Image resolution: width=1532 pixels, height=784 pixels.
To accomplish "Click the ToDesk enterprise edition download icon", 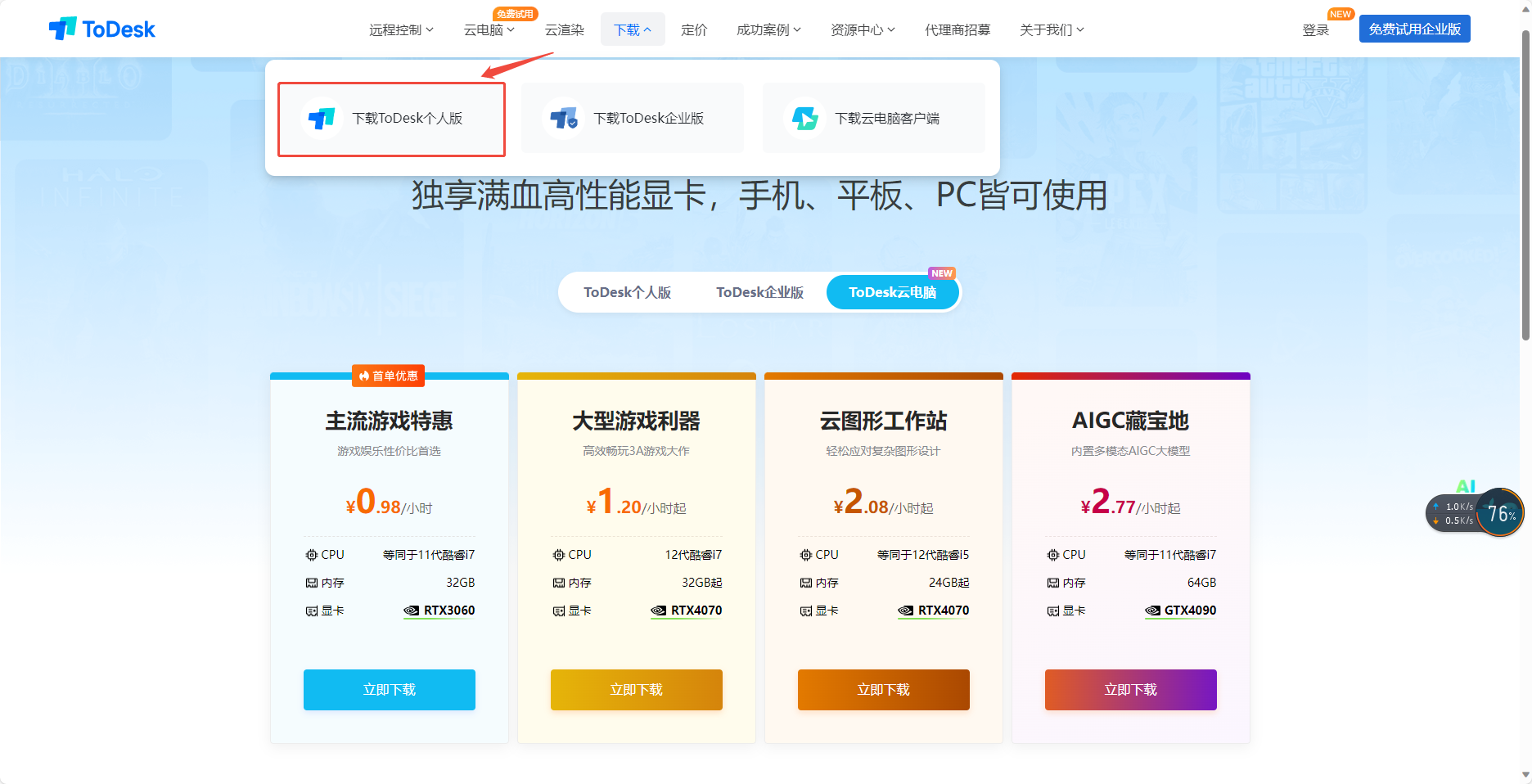I will point(564,119).
